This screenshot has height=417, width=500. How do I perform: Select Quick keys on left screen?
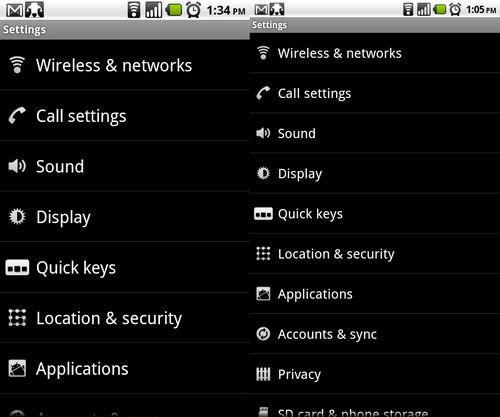[x=125, y=267]
